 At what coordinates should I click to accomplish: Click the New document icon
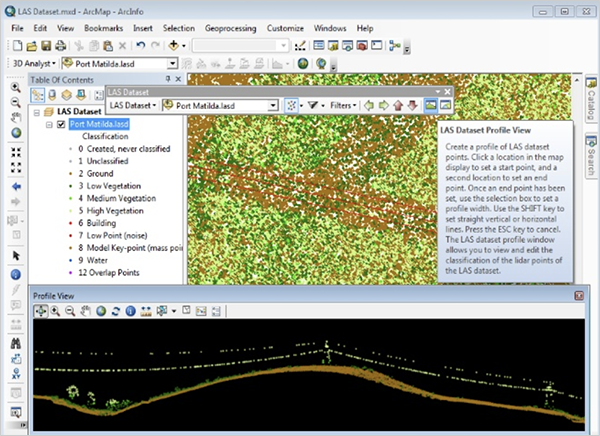[x=17, y=46]
